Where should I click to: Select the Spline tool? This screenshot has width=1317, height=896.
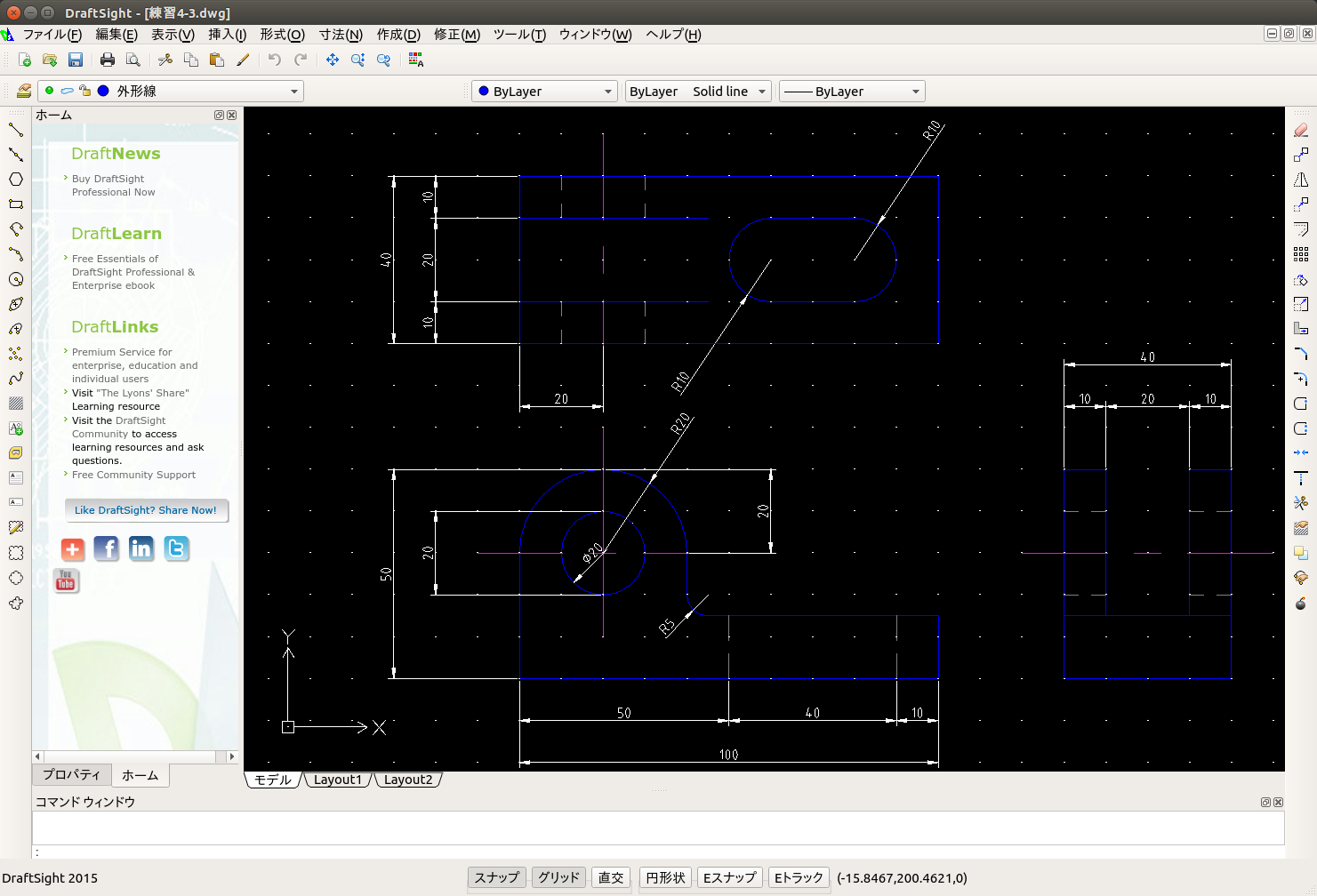(x=16, y=379)
